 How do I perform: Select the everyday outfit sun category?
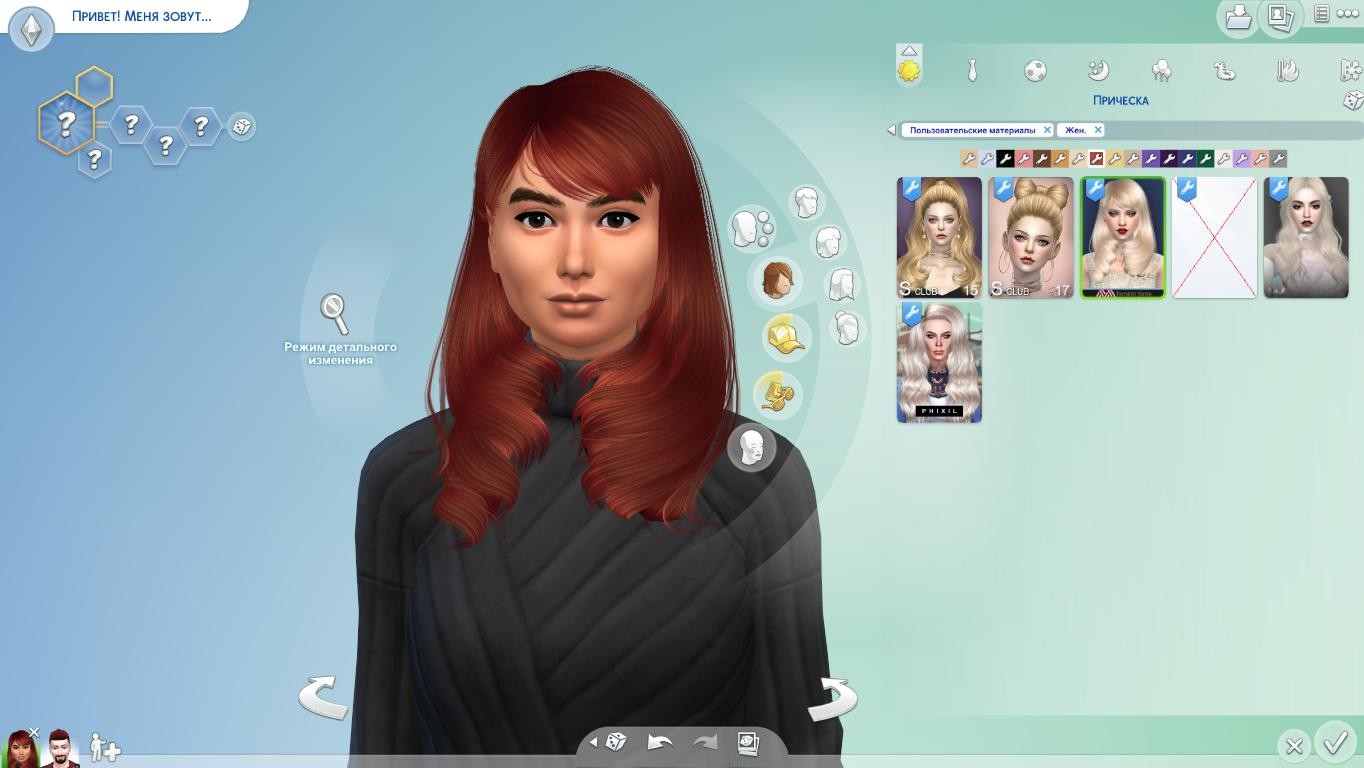[909, 71]
